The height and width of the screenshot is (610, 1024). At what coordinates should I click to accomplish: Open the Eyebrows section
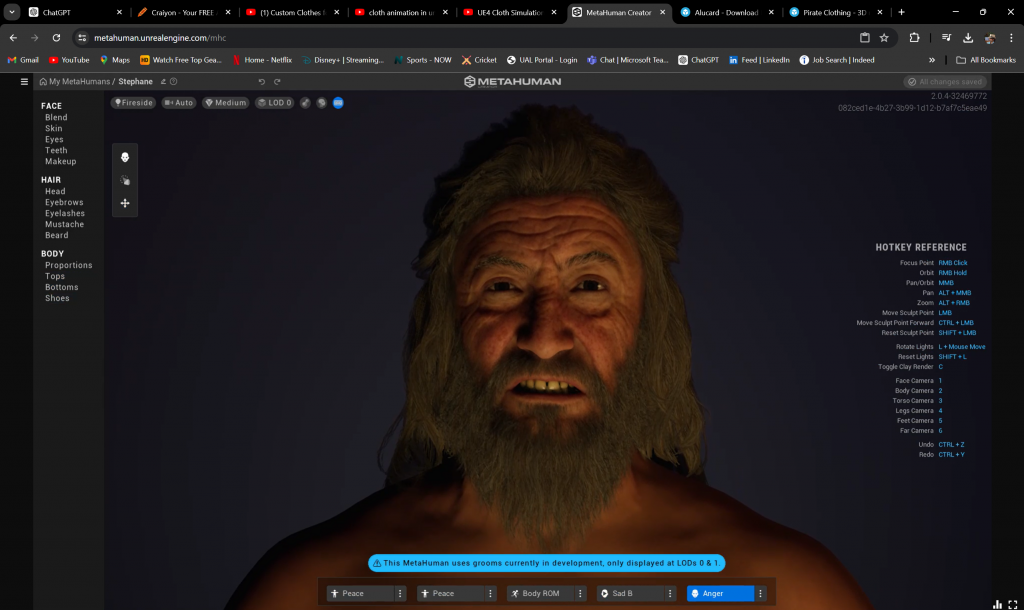point(64,202)
